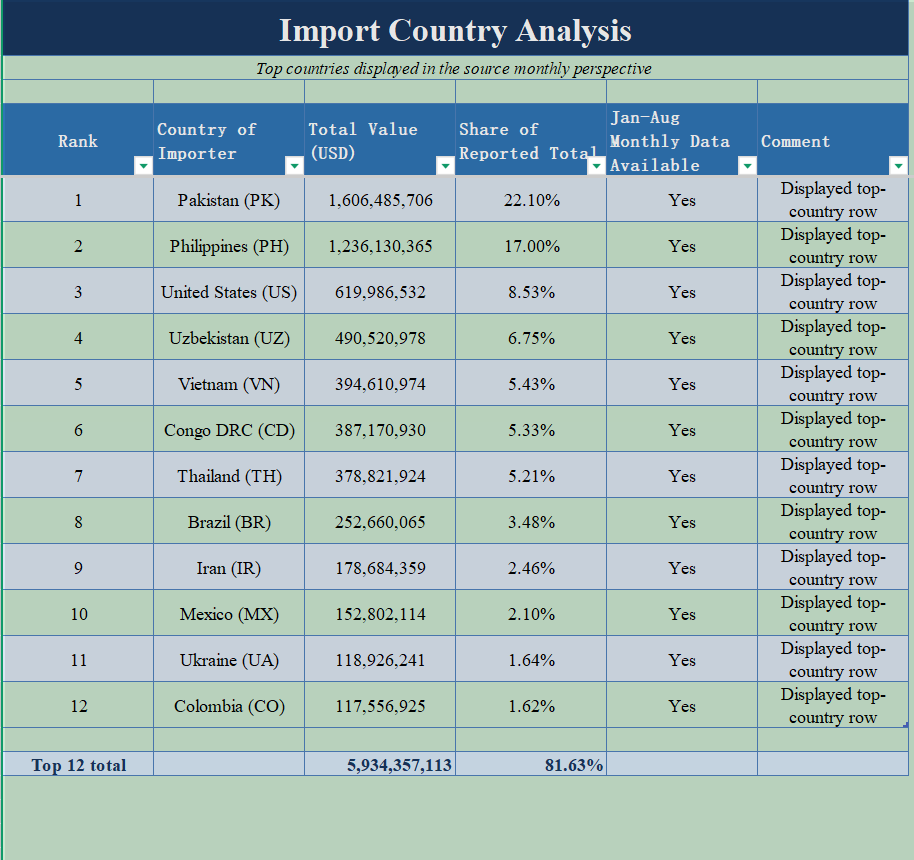Select the Ukraine (UA) cell
This screenshot has width=914, height=860.
tap(229, 661)
